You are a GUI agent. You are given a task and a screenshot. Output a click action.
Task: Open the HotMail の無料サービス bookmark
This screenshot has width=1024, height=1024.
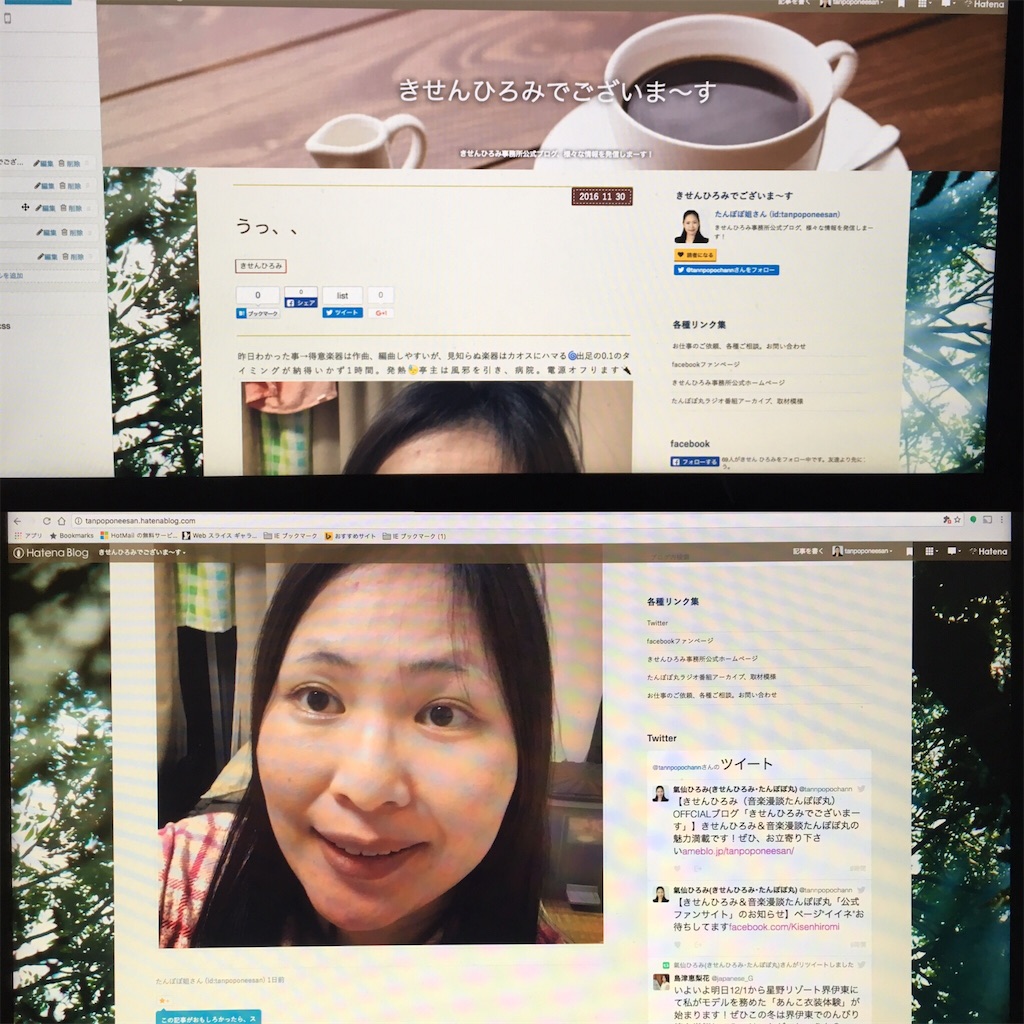click(138, 536)
